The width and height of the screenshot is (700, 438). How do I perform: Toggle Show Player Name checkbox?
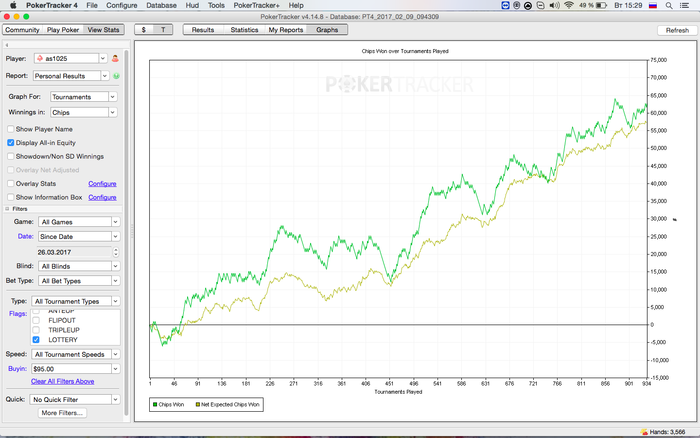click(x=11, y=129)
